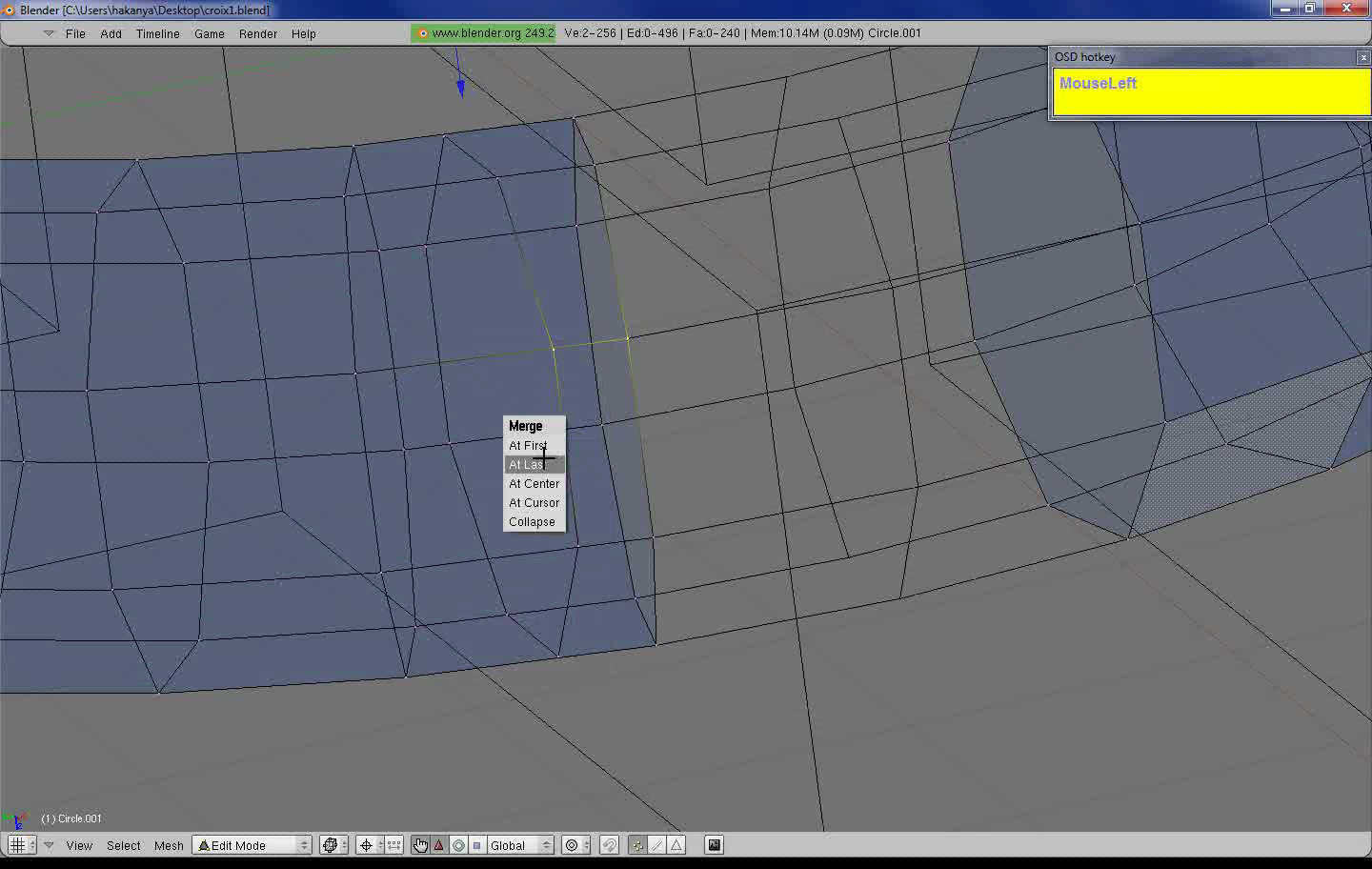
Task: Close the OSD hotkey panel
Action: pos(1363,57)
